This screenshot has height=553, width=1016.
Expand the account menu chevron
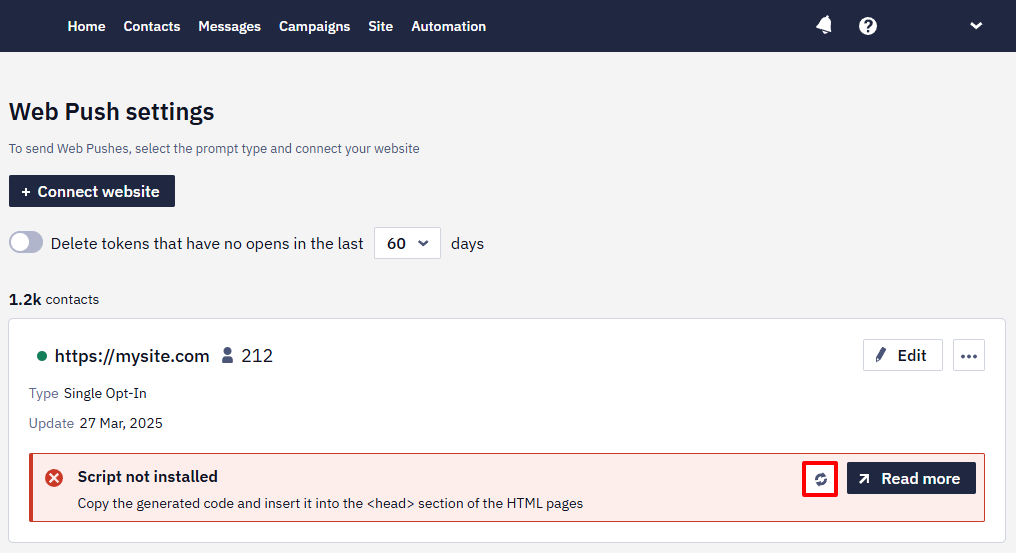click(976, 26)
